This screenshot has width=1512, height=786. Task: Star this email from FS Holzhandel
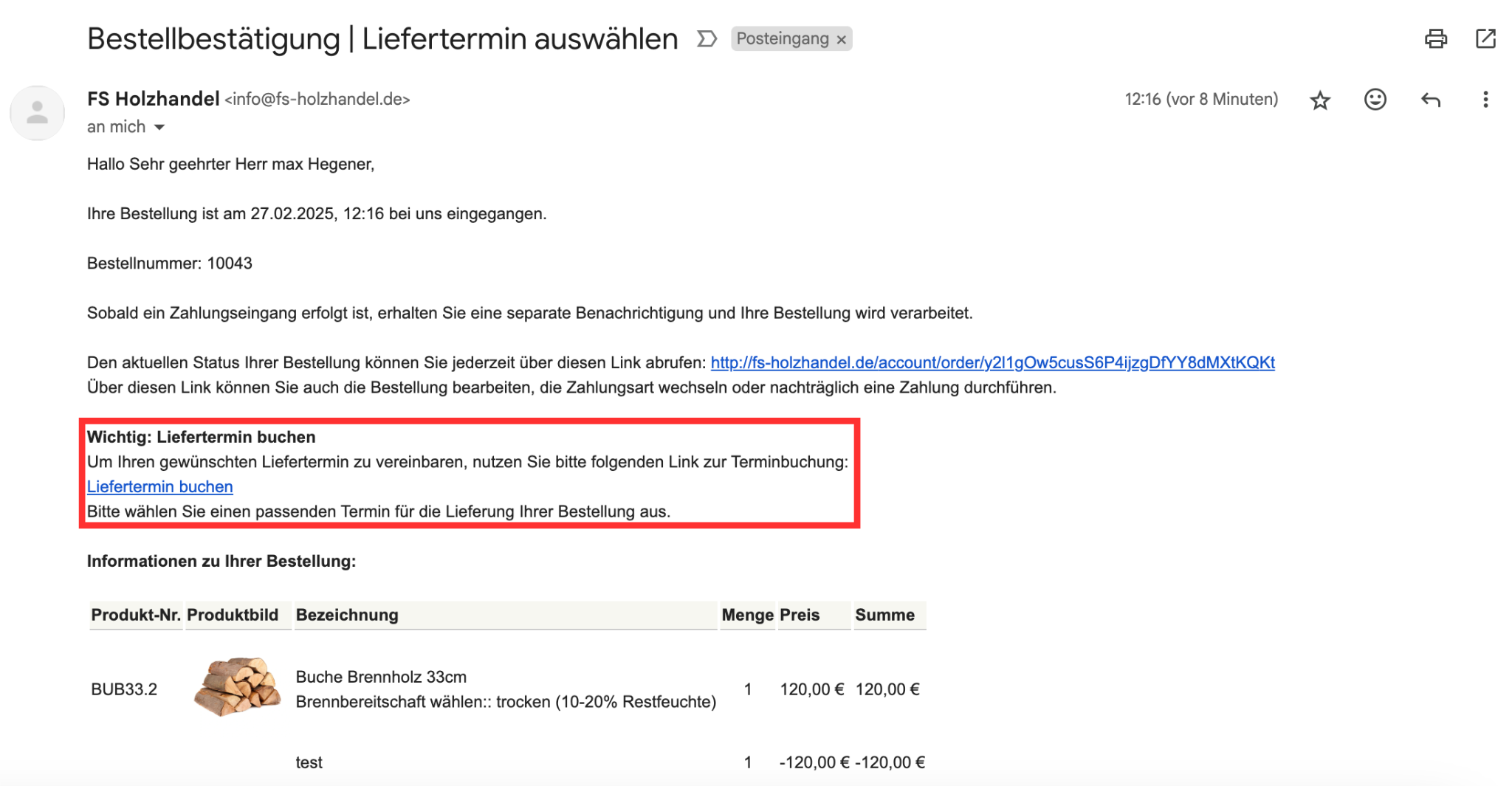click(x=1320, y=100)
